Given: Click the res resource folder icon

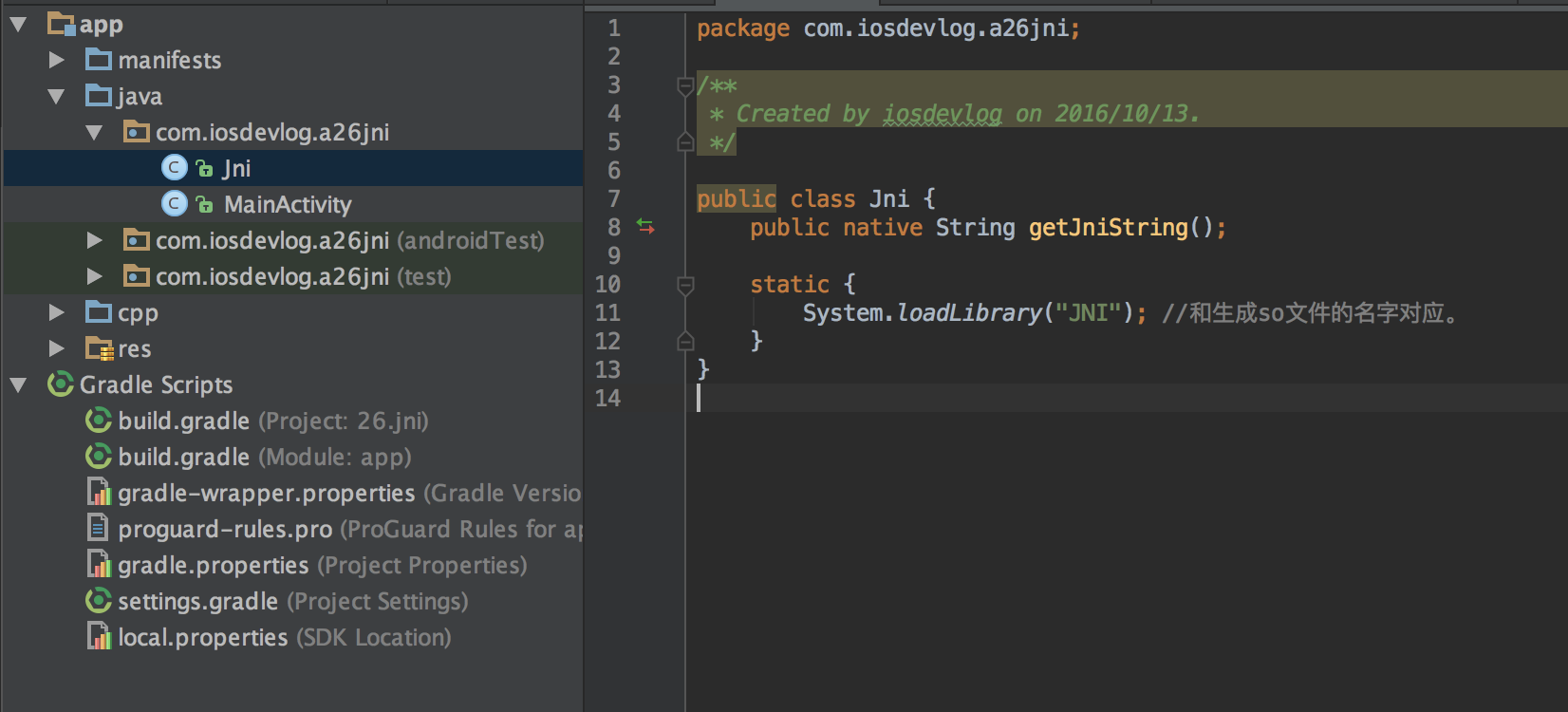Looking at the screenshot, I should (99, 348).
